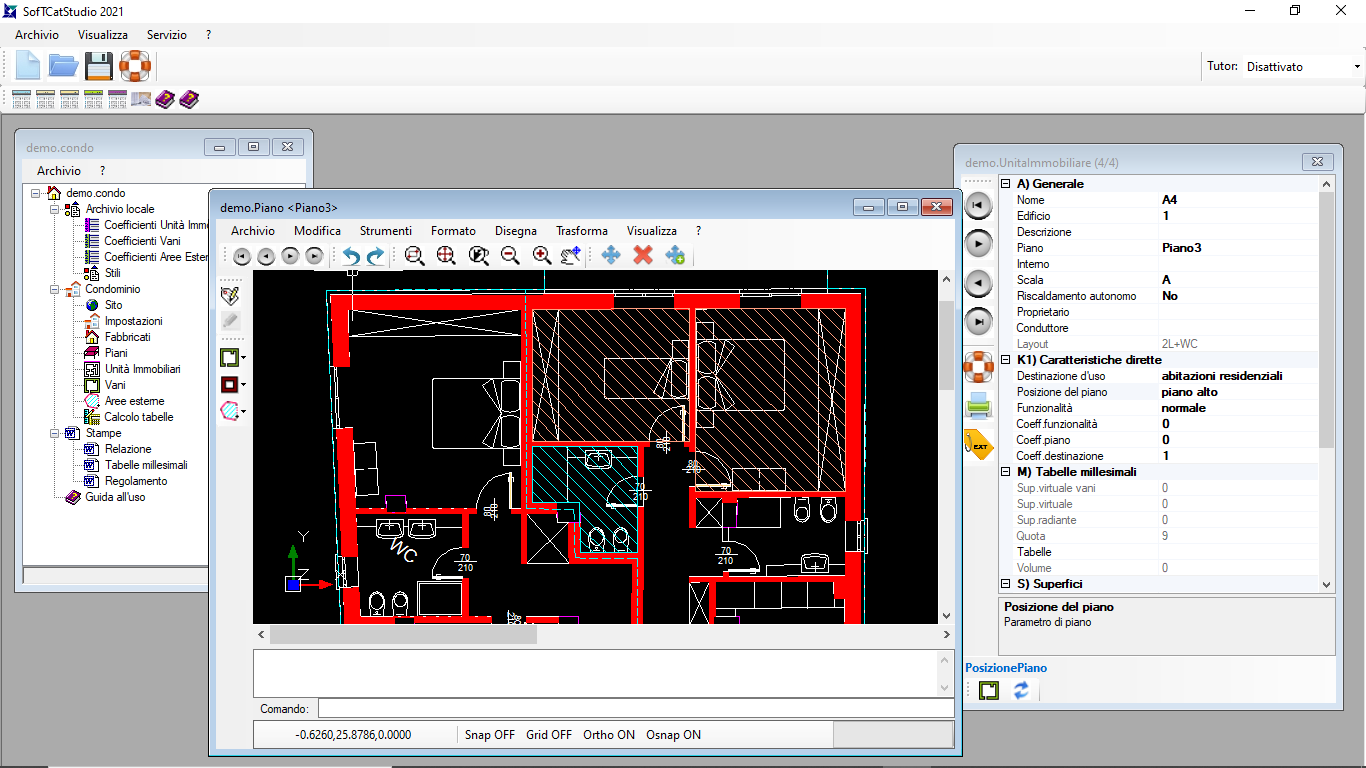
Task: Open the Servizio menu in main menubar
Action: [x=166, y=35]
